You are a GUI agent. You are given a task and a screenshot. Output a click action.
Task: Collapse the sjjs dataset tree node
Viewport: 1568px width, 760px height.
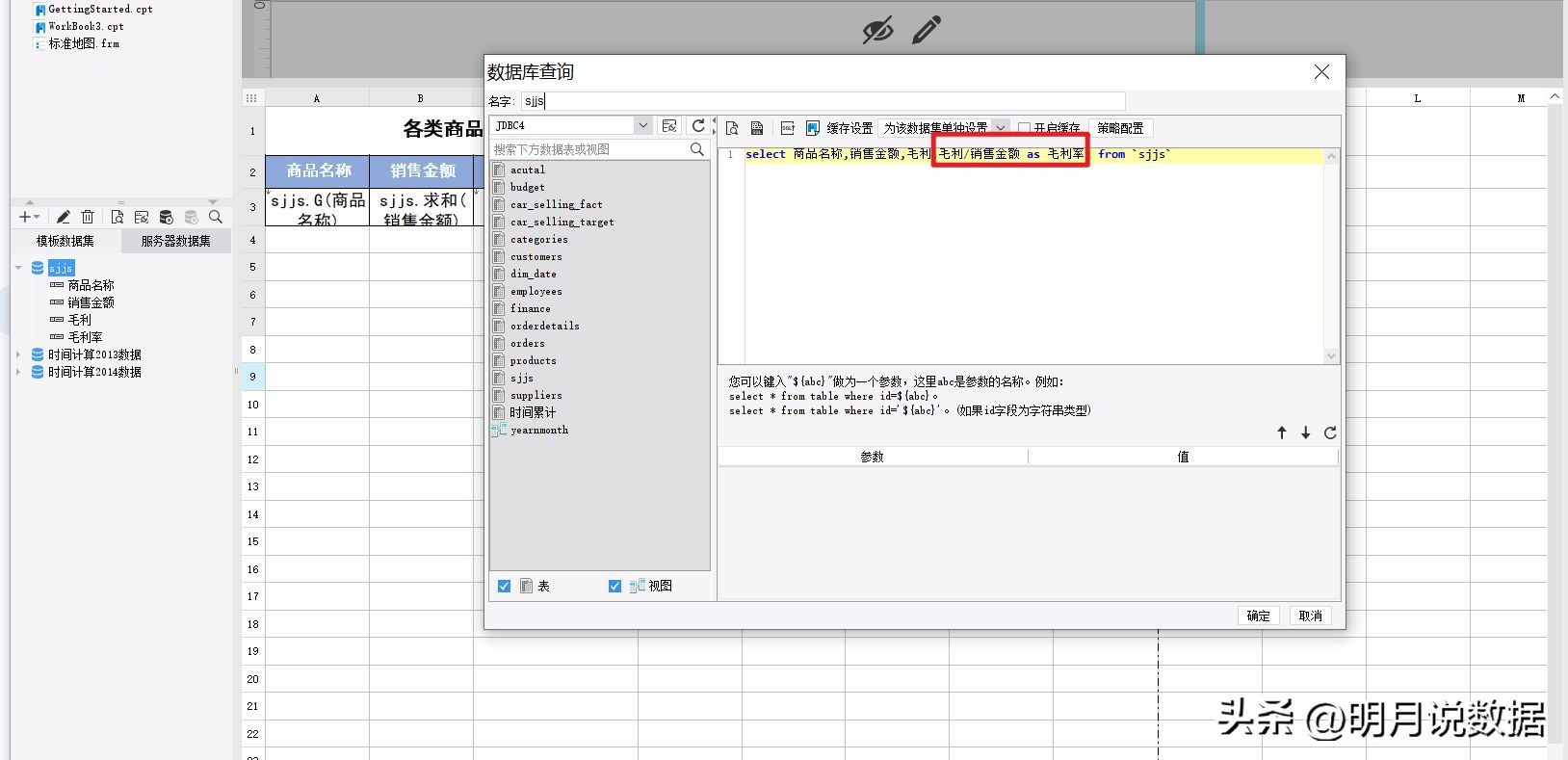(18, 268)
